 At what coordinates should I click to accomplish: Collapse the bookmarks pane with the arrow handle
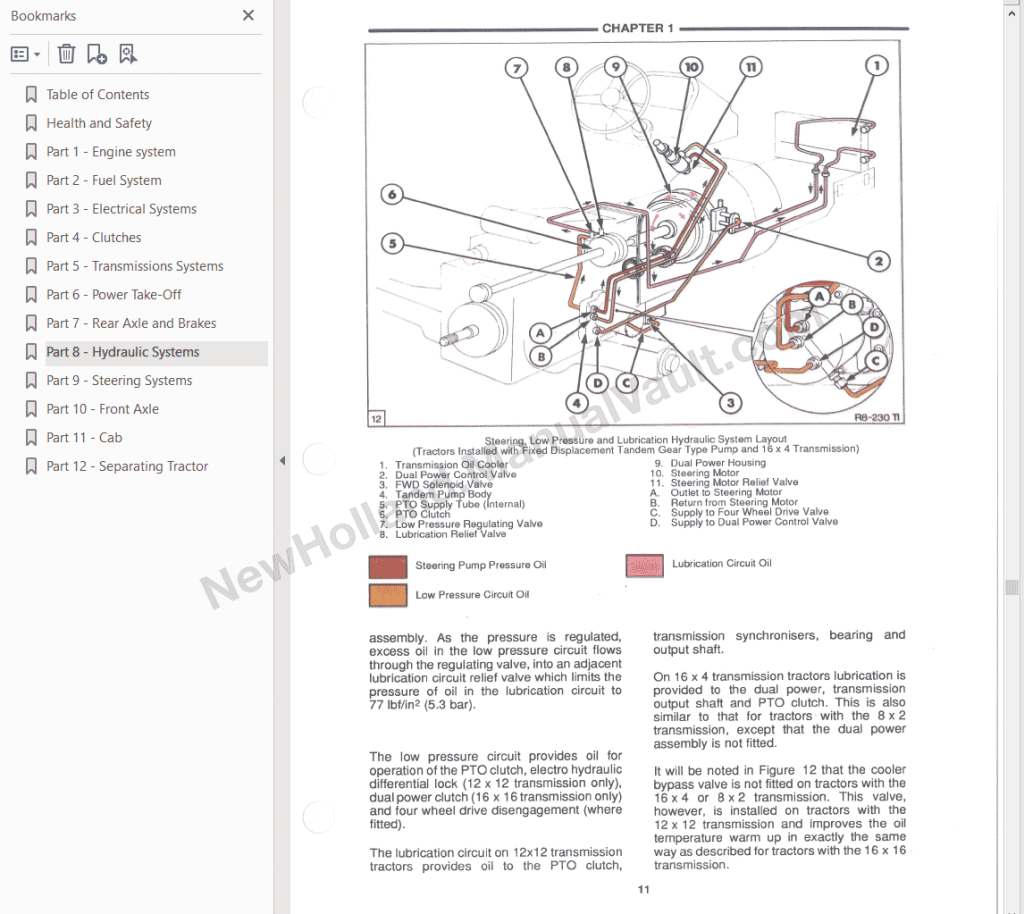[282, 460]
